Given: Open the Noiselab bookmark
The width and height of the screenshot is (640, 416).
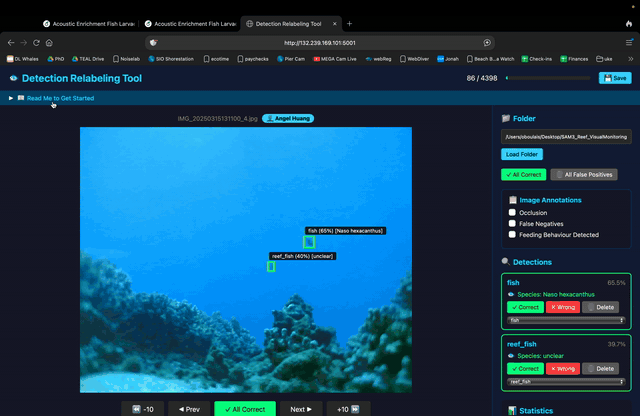Looking at the screenshot, I should pos(126,59).
